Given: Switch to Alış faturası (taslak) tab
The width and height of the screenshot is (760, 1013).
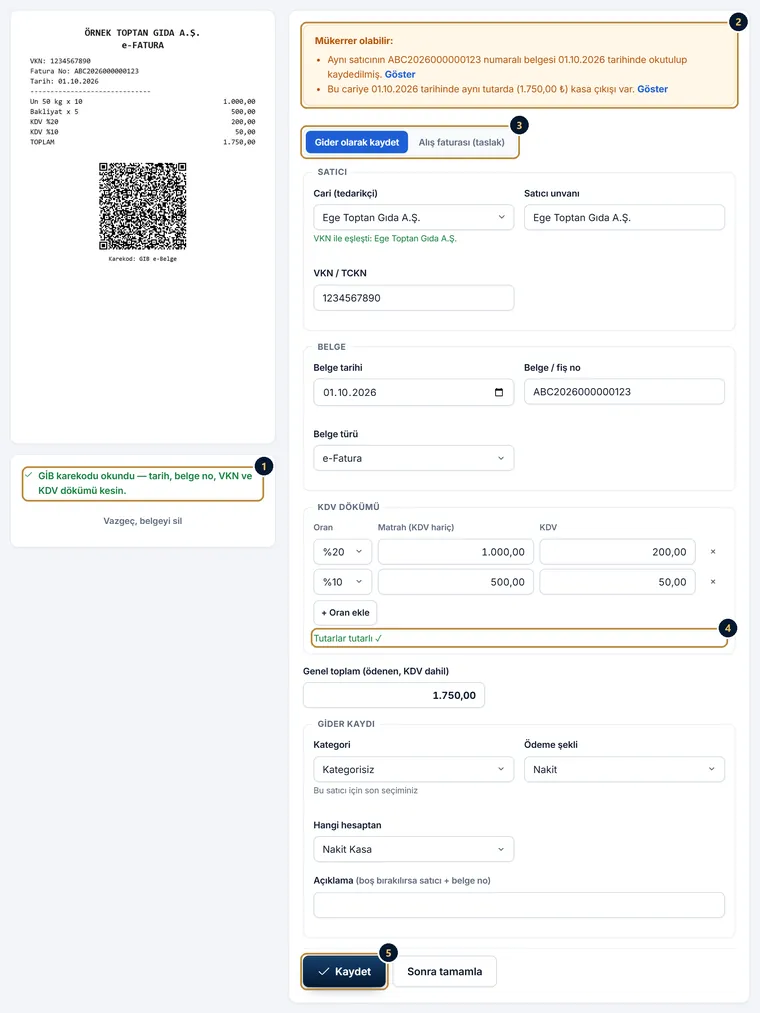Looking at the screenshot, I should click(x=461, y=142).
